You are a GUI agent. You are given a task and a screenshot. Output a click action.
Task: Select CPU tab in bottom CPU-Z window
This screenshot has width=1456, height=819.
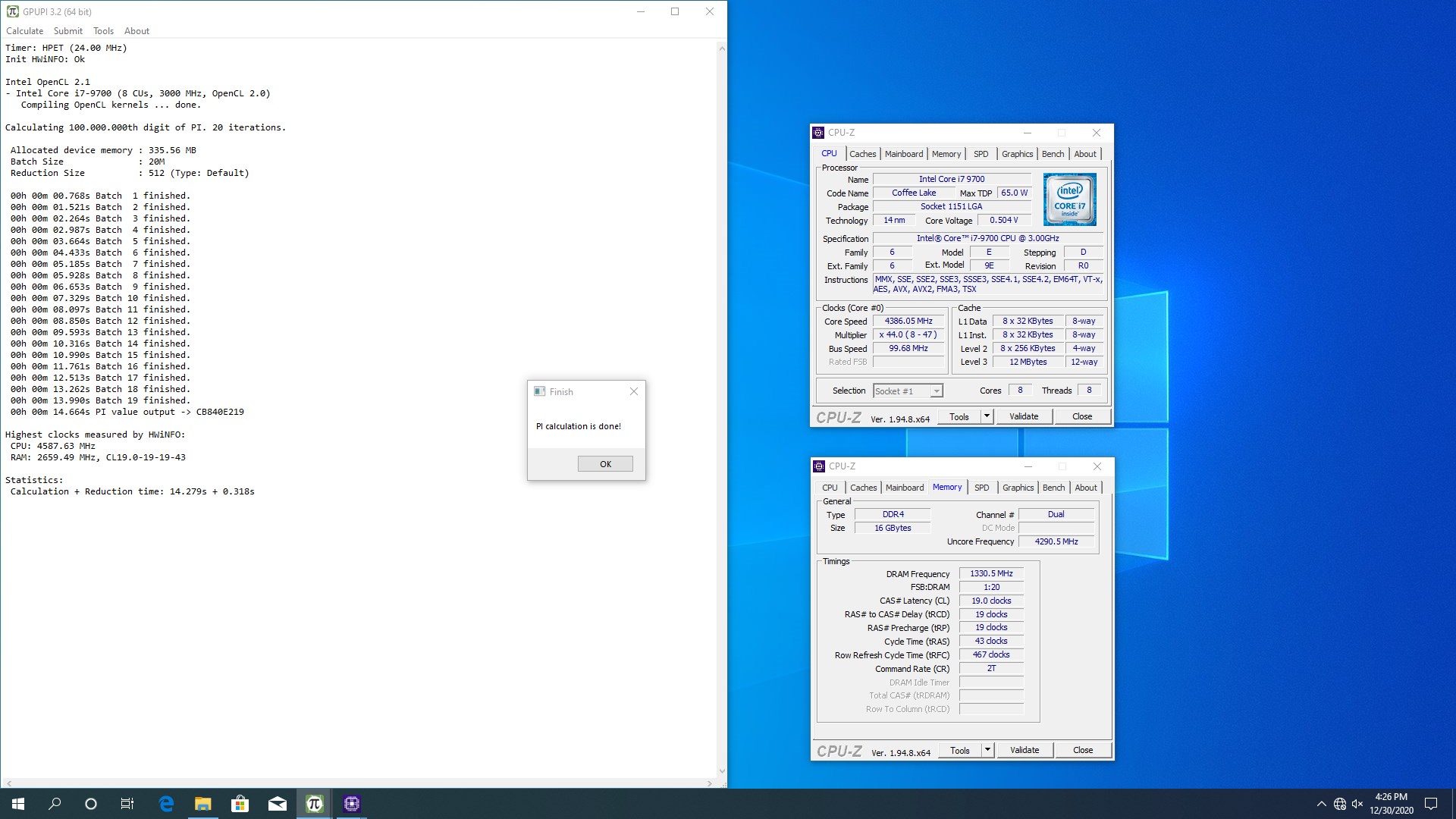pyautogui.click(x=830, y=488)
